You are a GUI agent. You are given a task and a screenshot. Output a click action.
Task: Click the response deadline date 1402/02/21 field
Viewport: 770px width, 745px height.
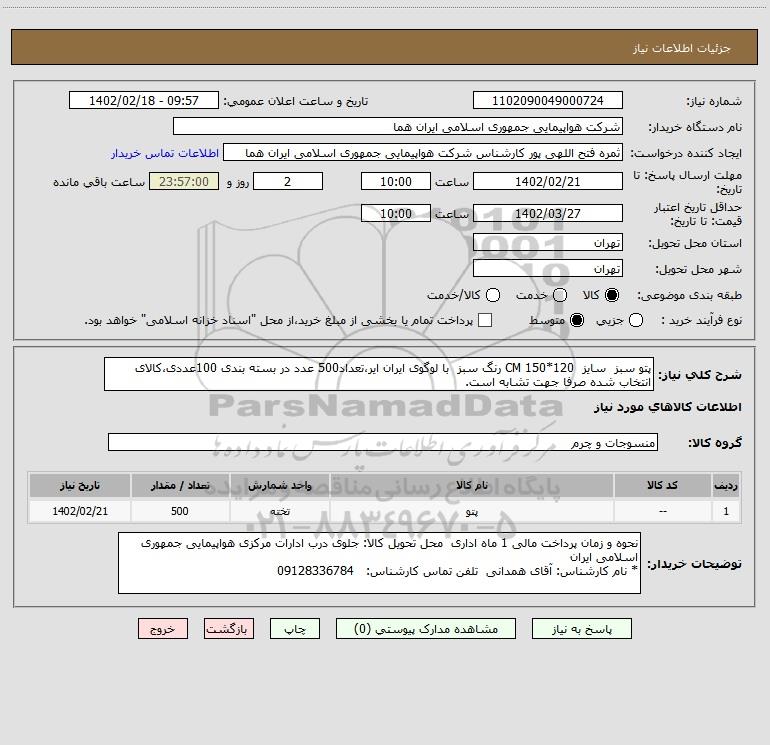click(548, 181)
